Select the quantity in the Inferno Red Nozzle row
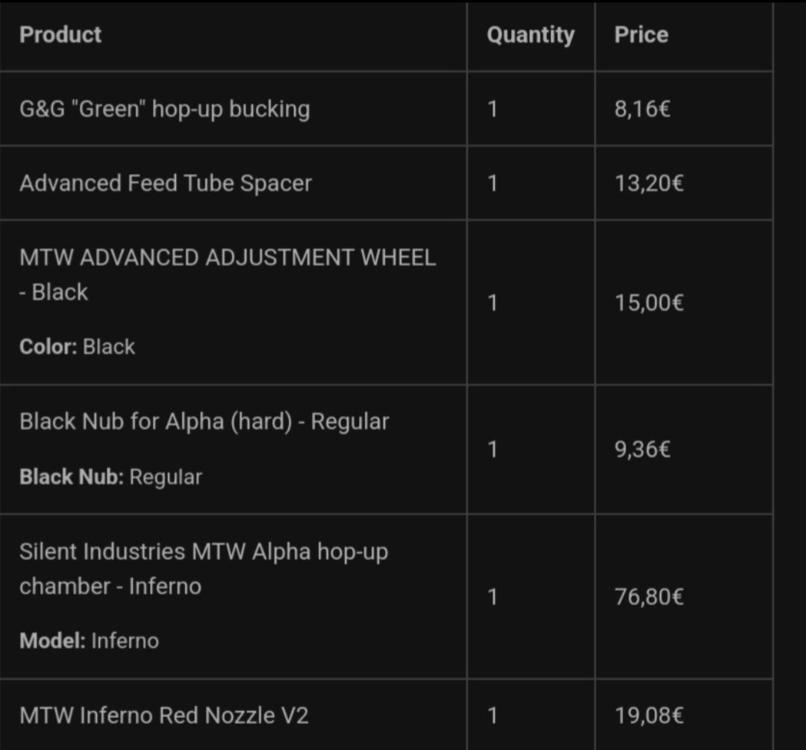Screen dimensions: 806x750 (492, 715)
